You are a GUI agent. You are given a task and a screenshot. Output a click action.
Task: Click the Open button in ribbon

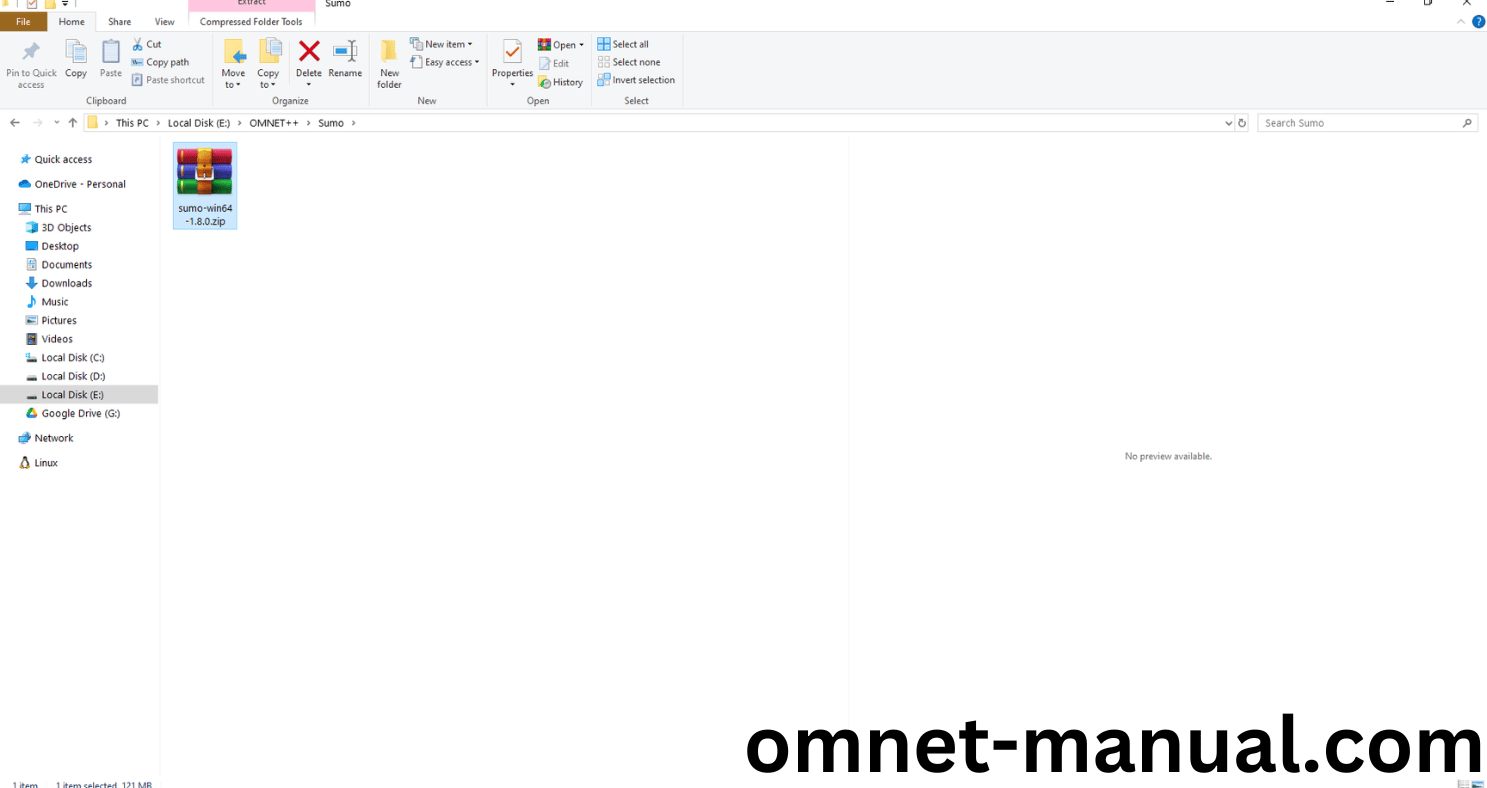560,45
